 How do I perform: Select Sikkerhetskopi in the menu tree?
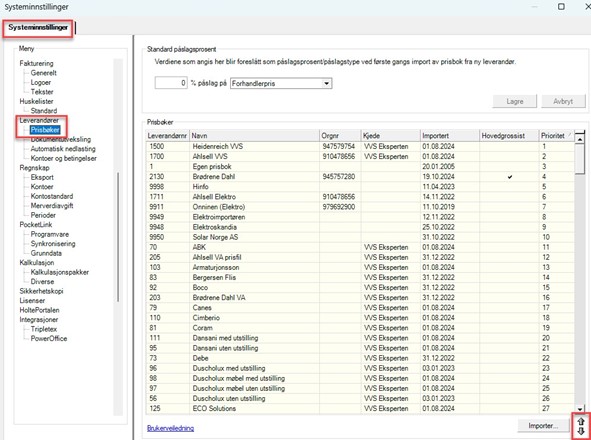point(41,291)
